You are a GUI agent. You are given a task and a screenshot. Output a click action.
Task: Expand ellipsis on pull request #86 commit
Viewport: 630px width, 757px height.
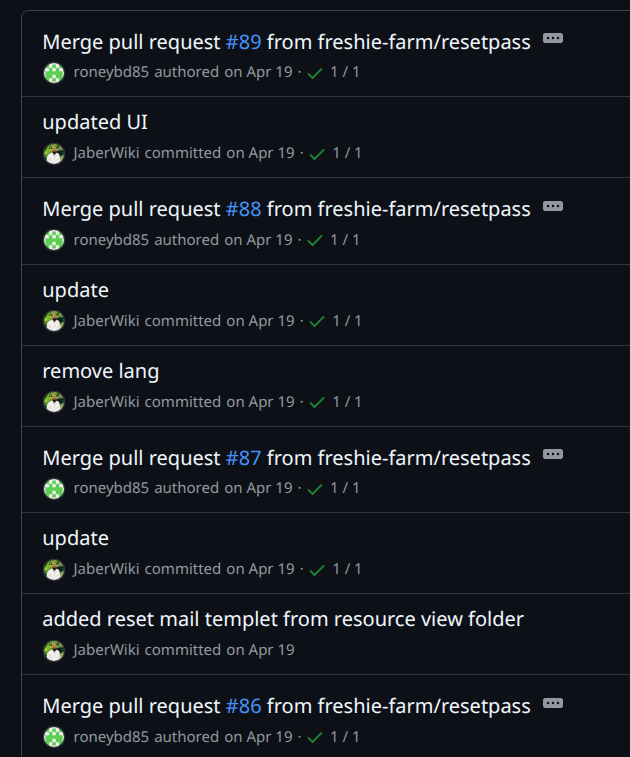pos(552,703)
